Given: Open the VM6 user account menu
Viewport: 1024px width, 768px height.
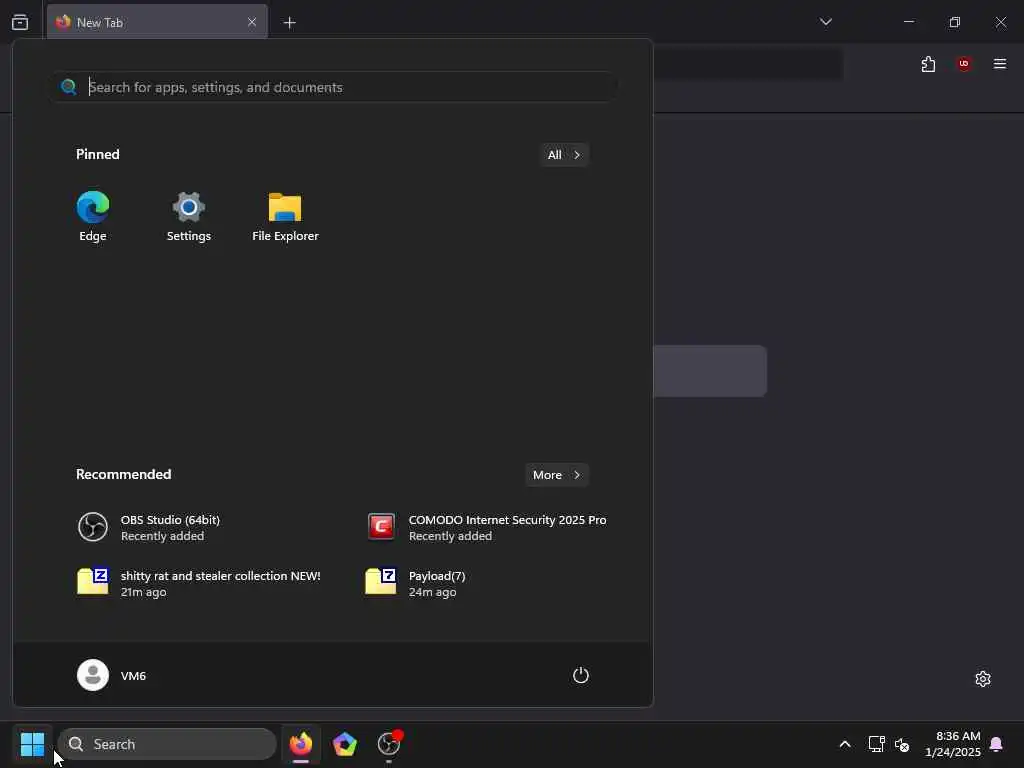Looking at the screenshot, I should pyautogui.click(x=112, y=675).
